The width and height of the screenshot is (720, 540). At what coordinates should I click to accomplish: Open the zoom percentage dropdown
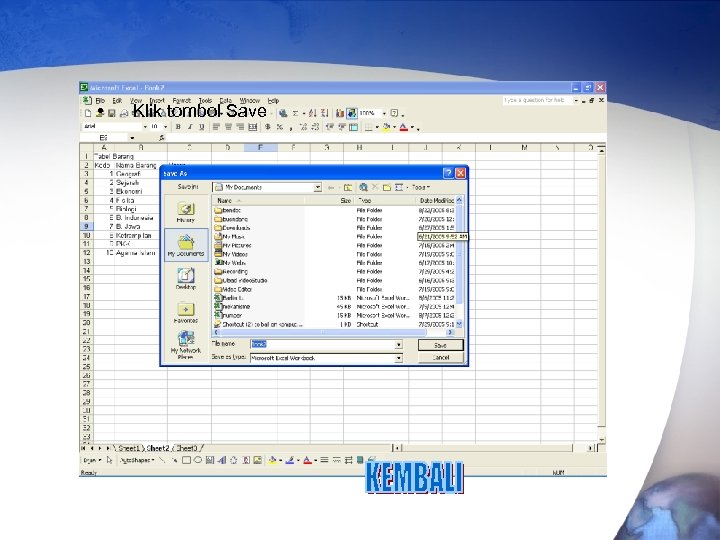384,113
